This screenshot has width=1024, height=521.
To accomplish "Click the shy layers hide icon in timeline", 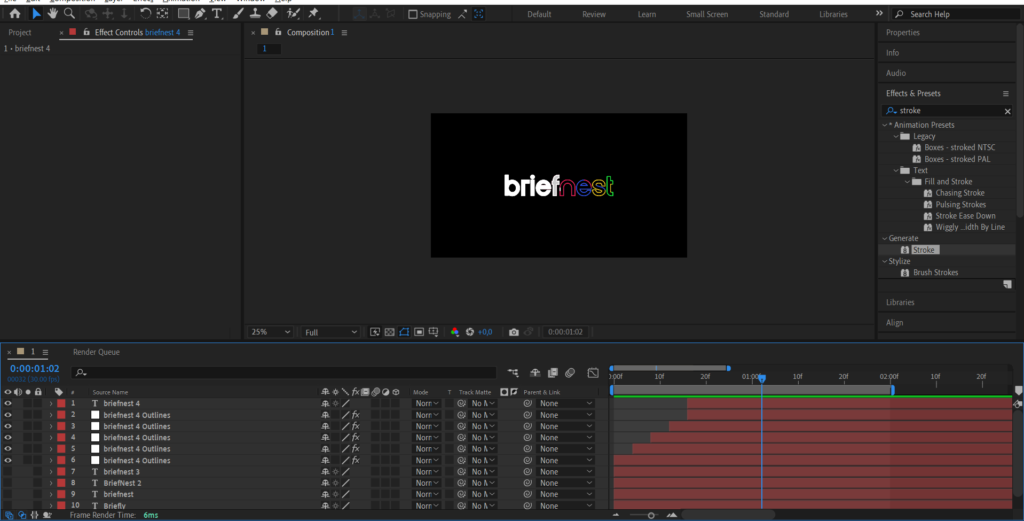I will (535, 373).
